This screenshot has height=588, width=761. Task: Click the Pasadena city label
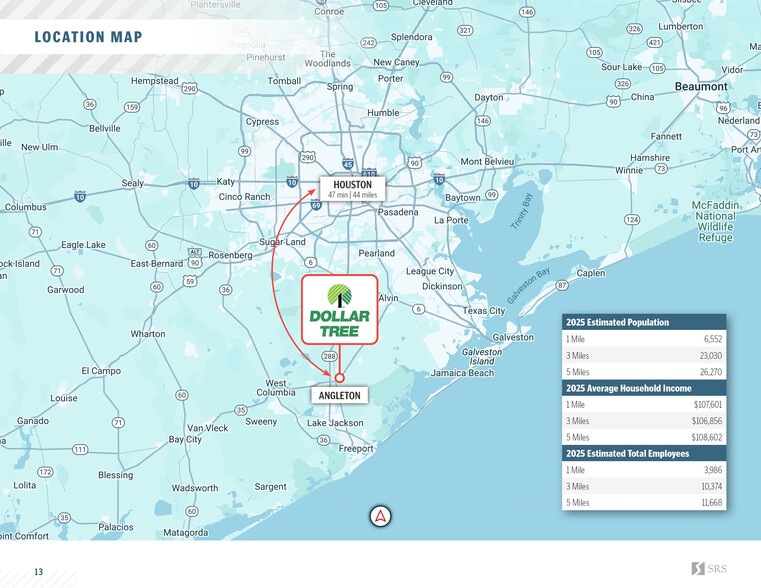point(398,212)
